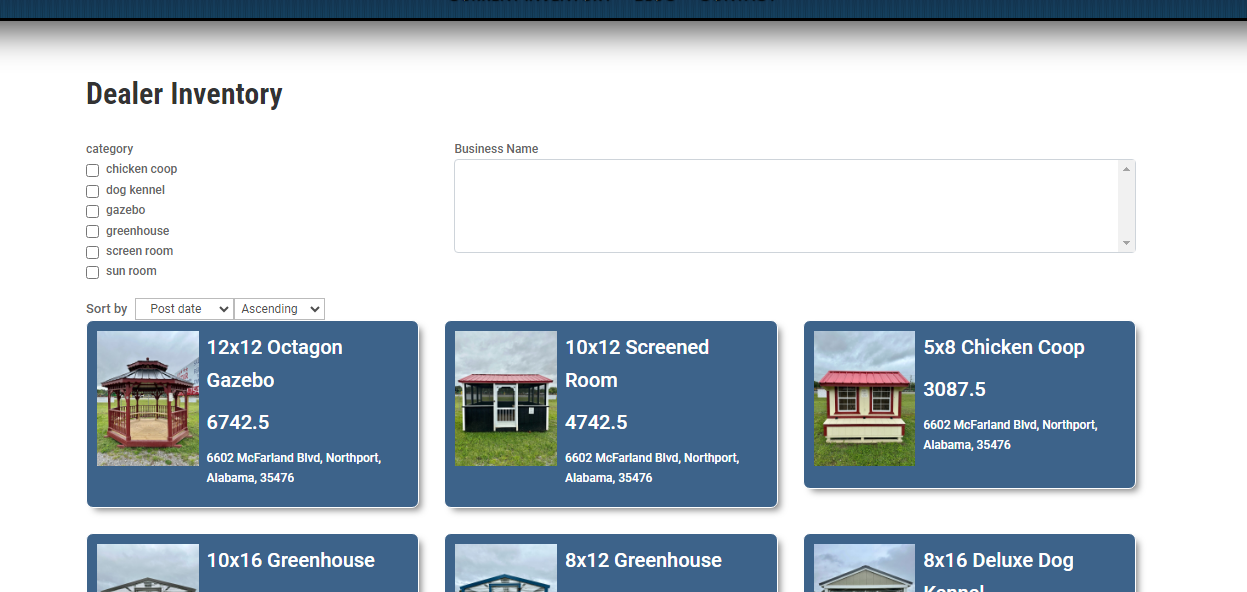This screenshot has height=592, width=1247.
Task: Click the 4742.5 price on screened room card
Action: tap(596, 422)
